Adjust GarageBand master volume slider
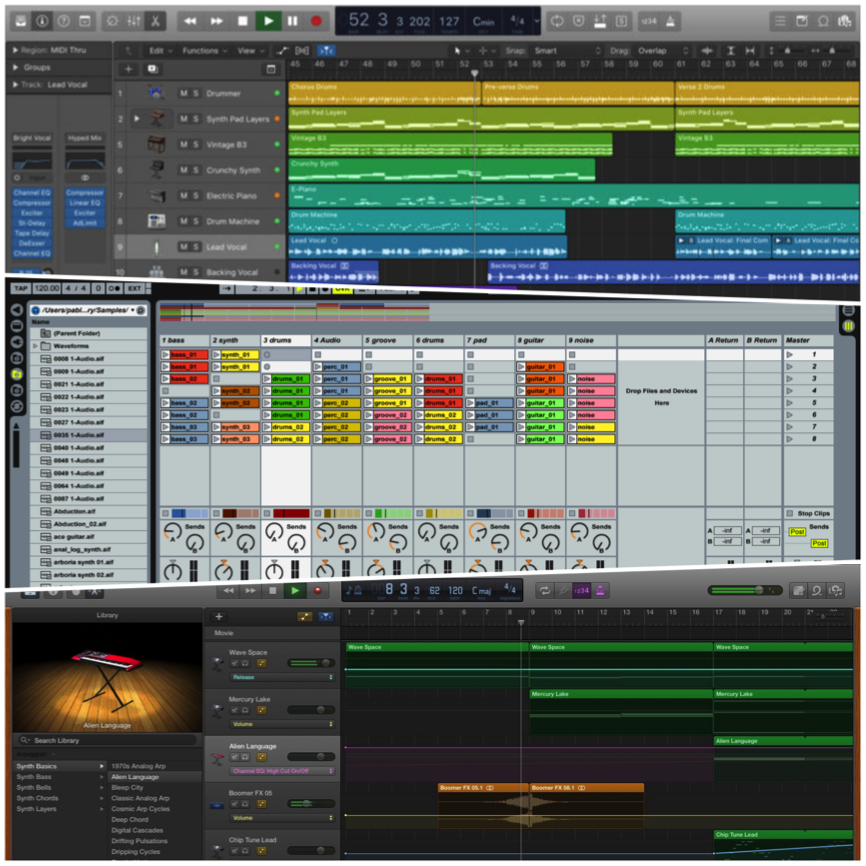The image size is (866, 866). coord(744,590)
